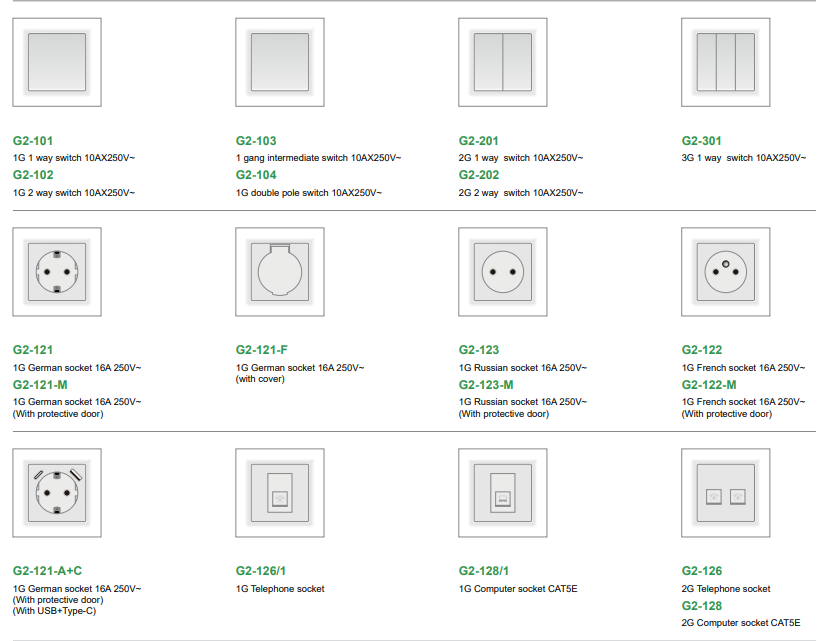Click the French socket product image
818x641 pixels.
coord(726,272)
